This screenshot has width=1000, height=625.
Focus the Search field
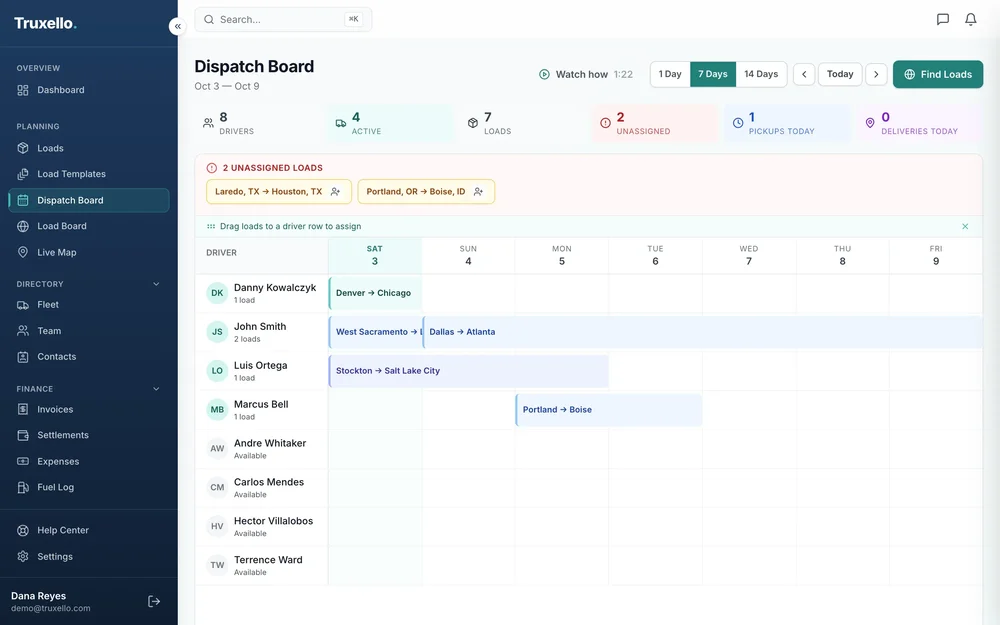coord(283,19)
